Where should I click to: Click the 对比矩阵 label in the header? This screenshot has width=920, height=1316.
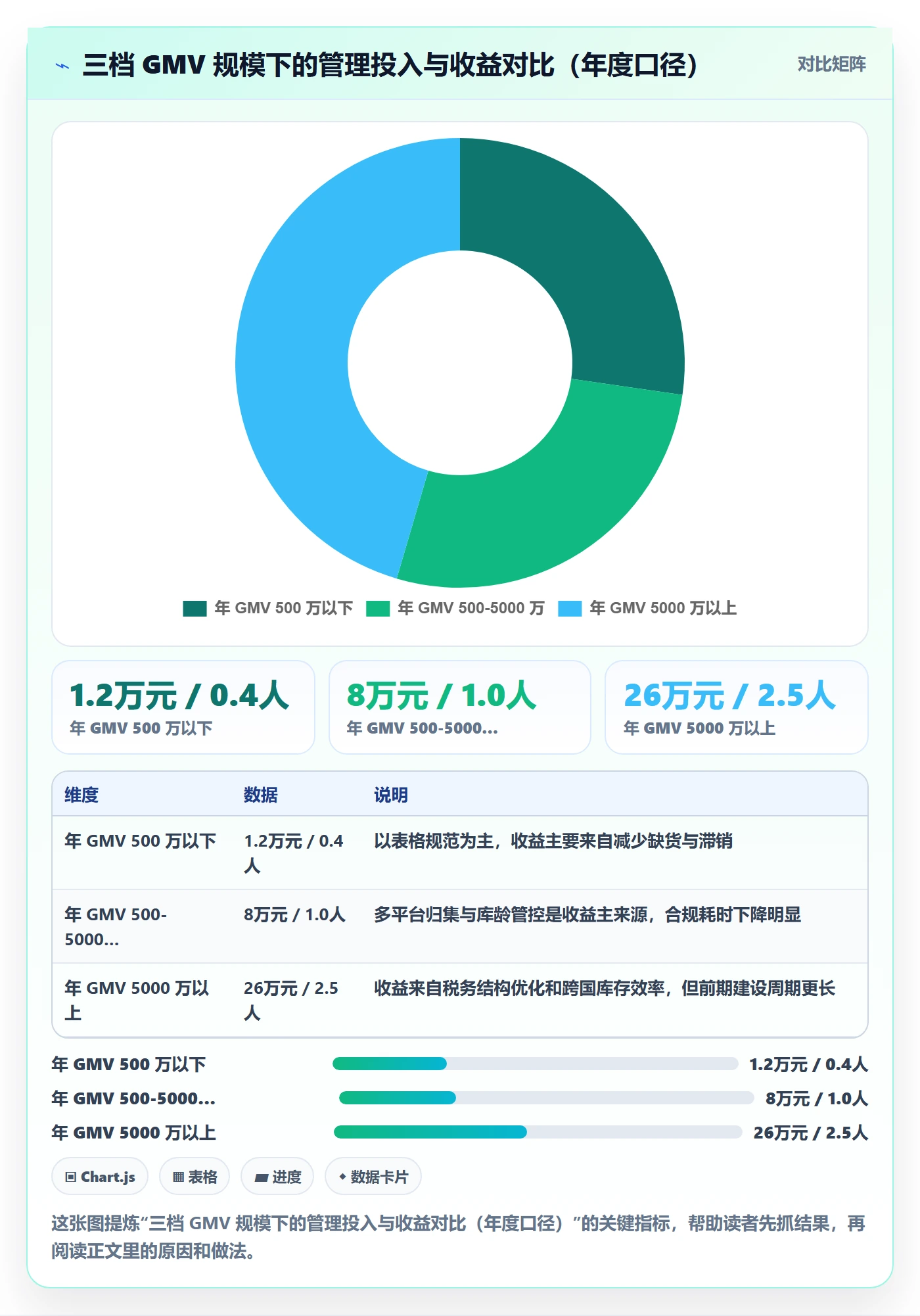pyautogui.click(x=831, y=64)
